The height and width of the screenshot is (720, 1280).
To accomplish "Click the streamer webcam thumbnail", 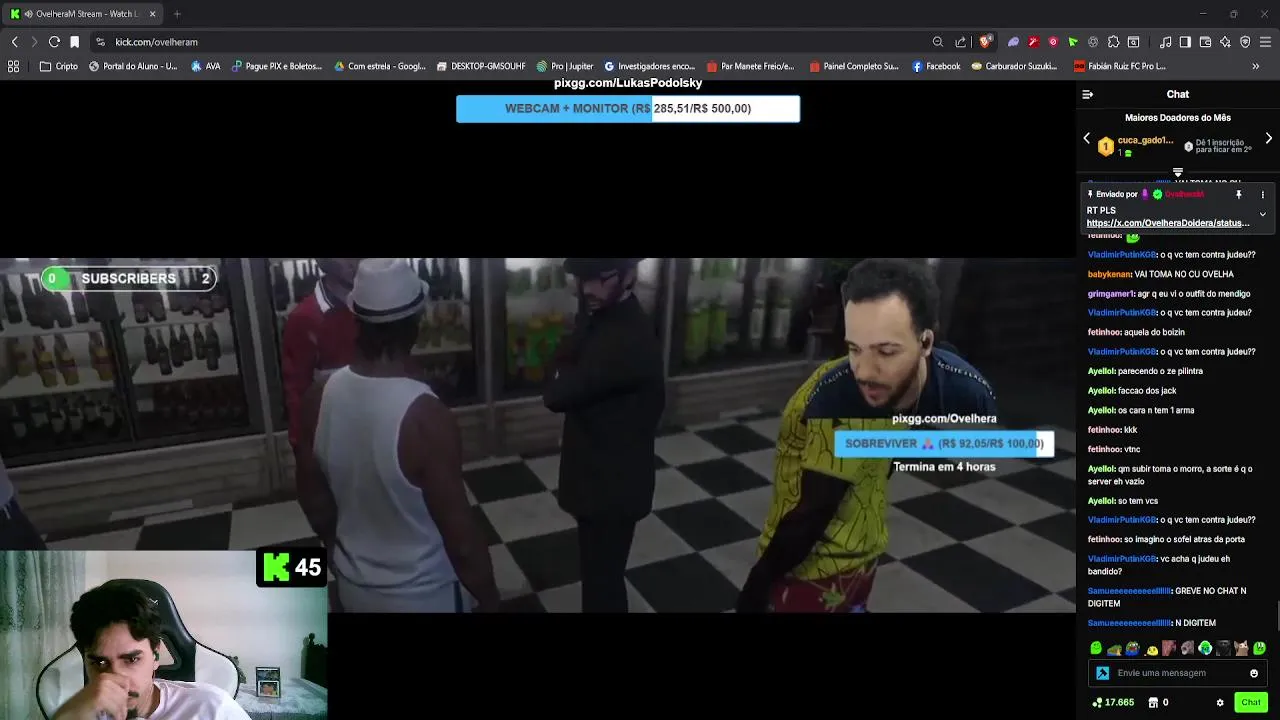I will coord(164,634).
